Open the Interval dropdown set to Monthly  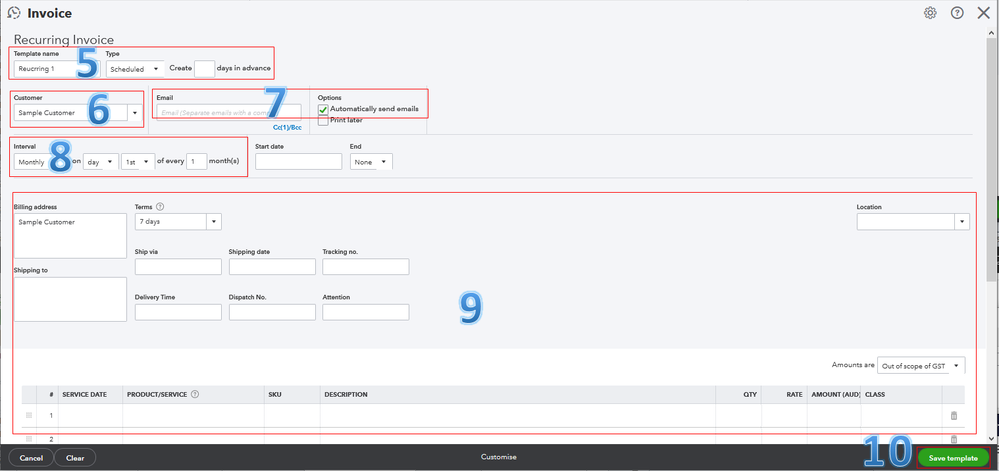[x=41, y=162]
